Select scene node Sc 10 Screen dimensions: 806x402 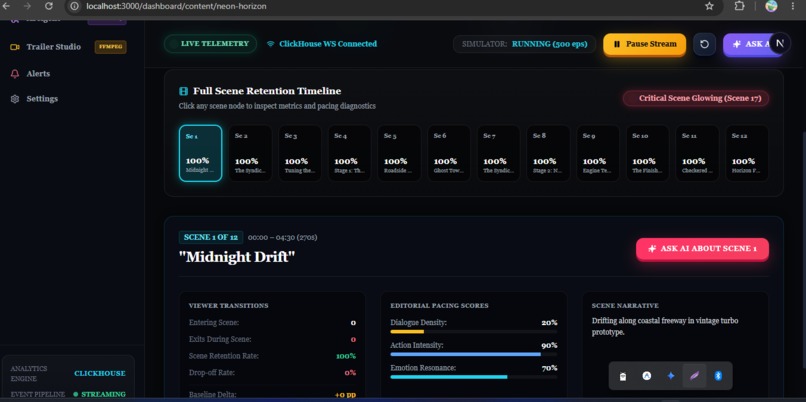coord(648,153)
